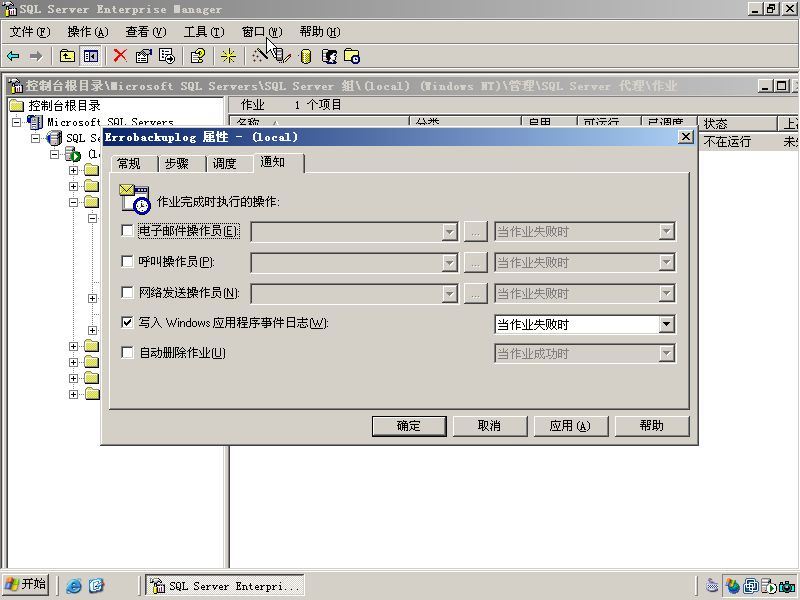Open the 工具 menu
The image size is (800, 600).
(x=204, y=32)
